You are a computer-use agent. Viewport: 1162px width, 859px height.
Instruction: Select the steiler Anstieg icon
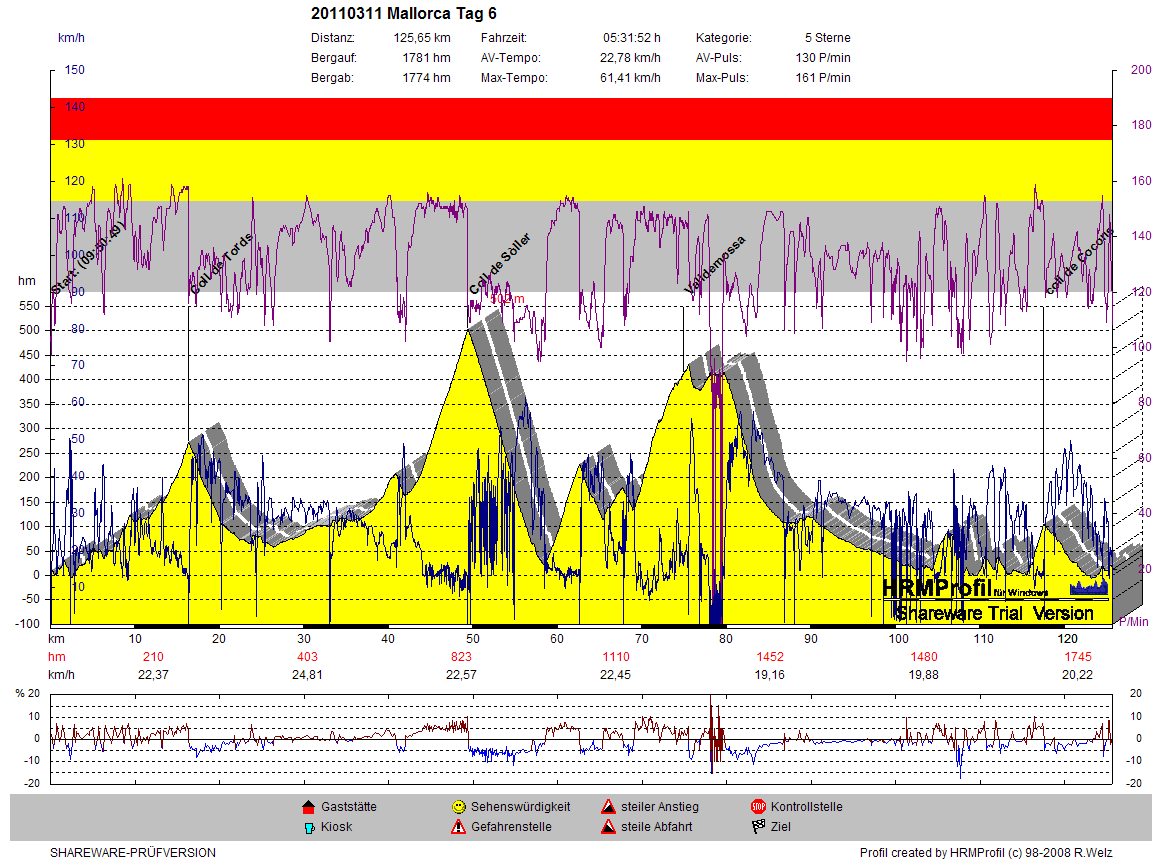pyautogui.click(x=608, y=807)
